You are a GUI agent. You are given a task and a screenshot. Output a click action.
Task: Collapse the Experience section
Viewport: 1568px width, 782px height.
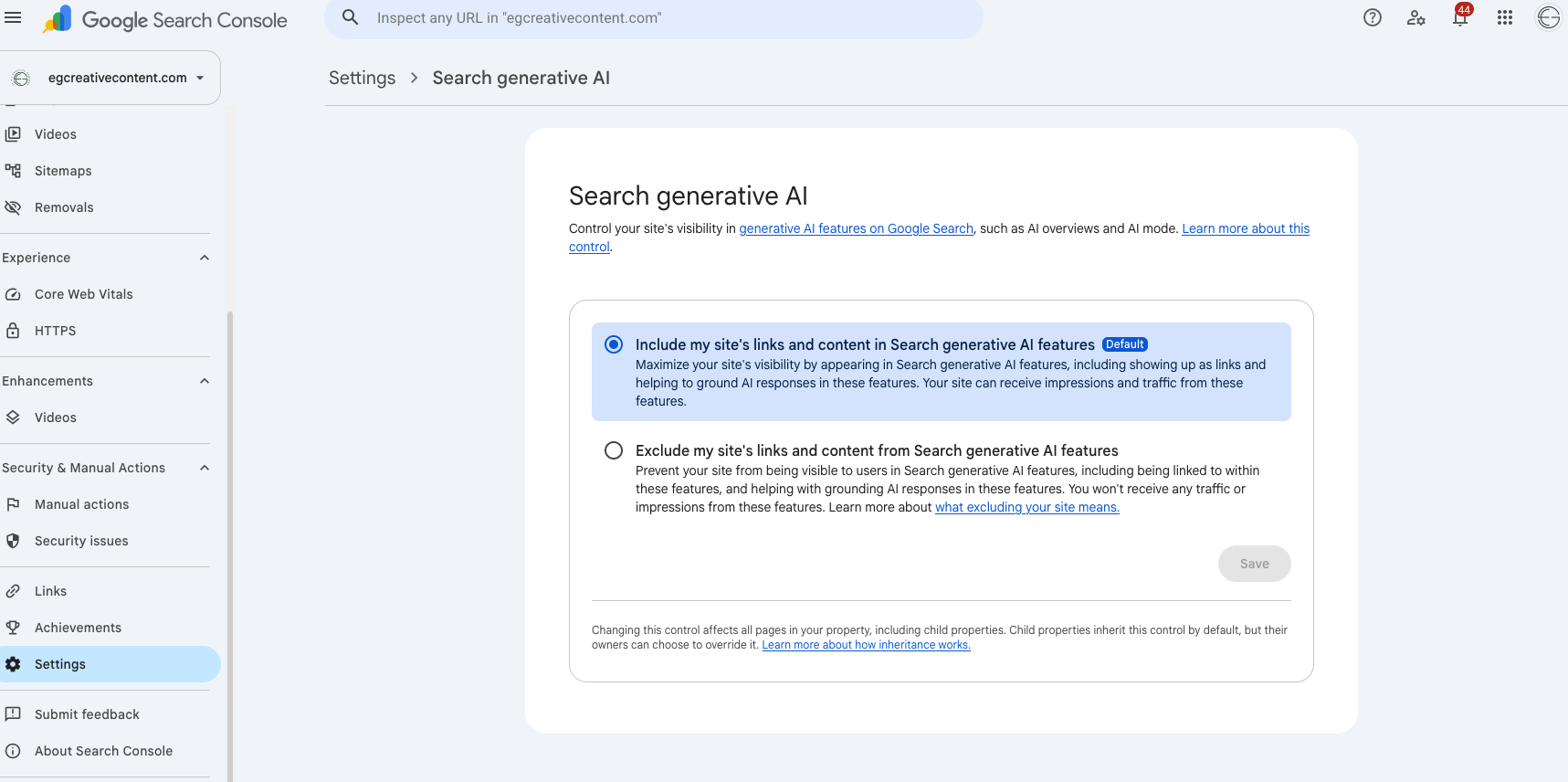(205, 258)
